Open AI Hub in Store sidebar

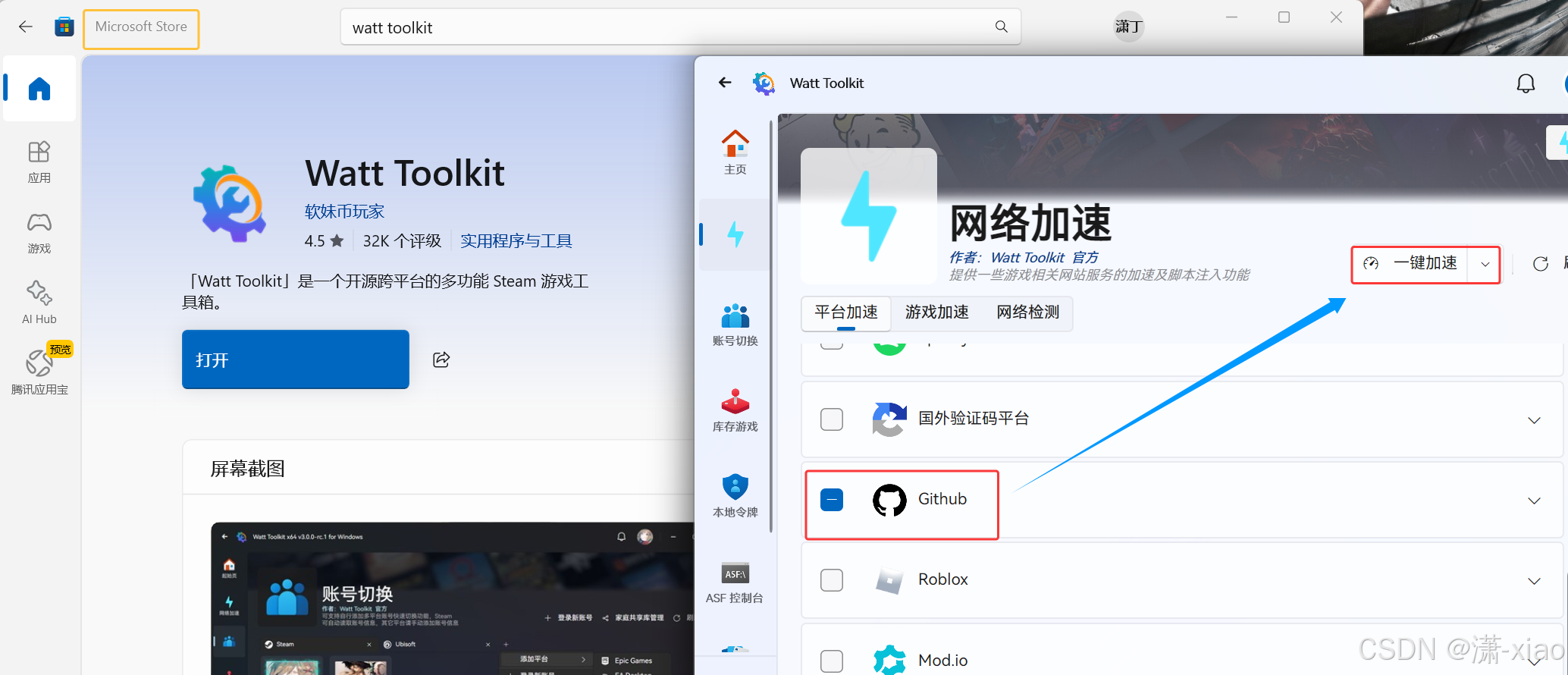pos(39,303)
